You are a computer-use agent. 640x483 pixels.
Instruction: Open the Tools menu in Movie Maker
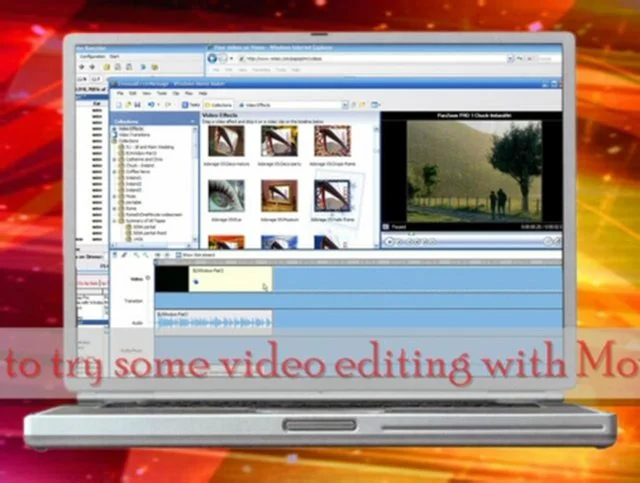pos(162,93)
